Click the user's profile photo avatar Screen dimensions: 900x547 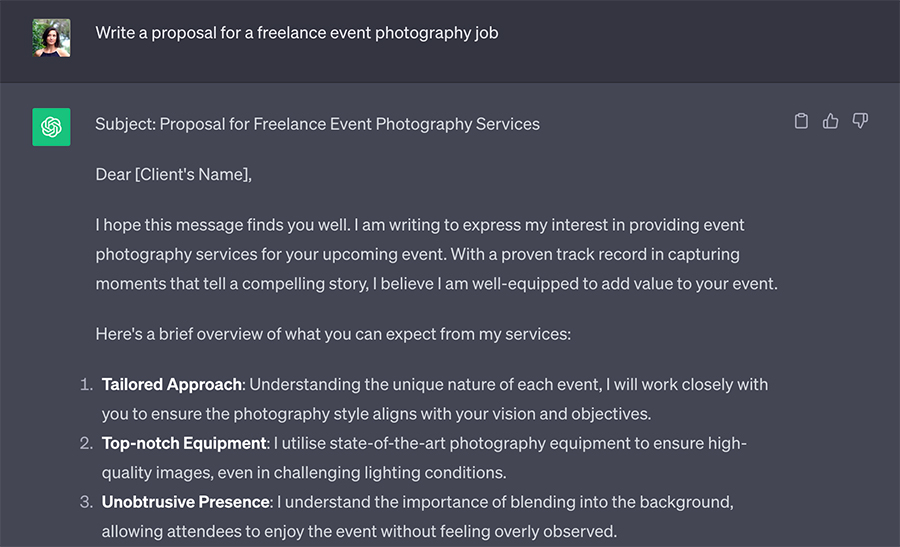(x=51, y=38)
